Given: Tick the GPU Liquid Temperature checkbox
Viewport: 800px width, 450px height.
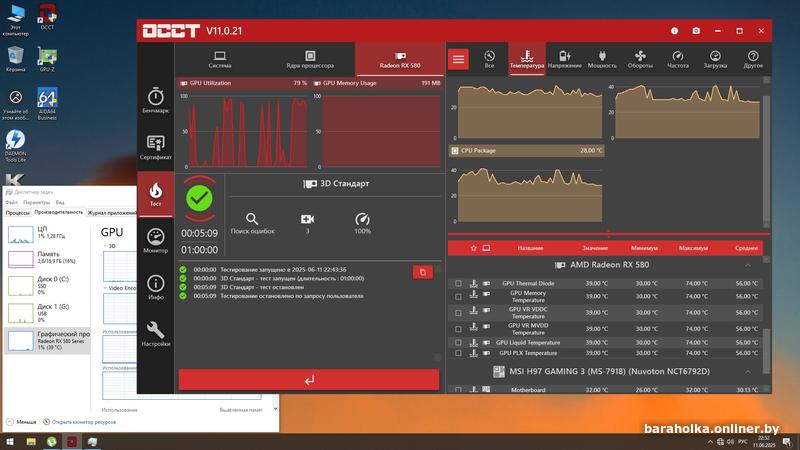Looking at the screenshot, I should [458, 342].
